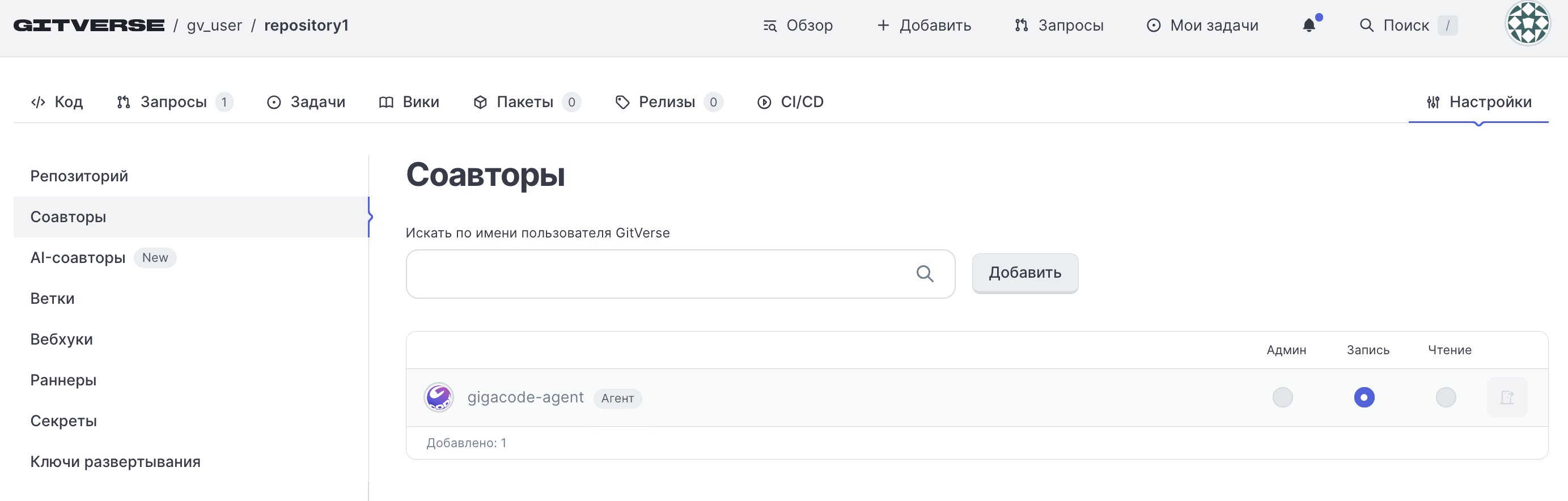Click the gigacode-agent avatar
Image resolution: width=1568 pixels, height=501 pixels.
pyautogui.click(x=439, y=397)
